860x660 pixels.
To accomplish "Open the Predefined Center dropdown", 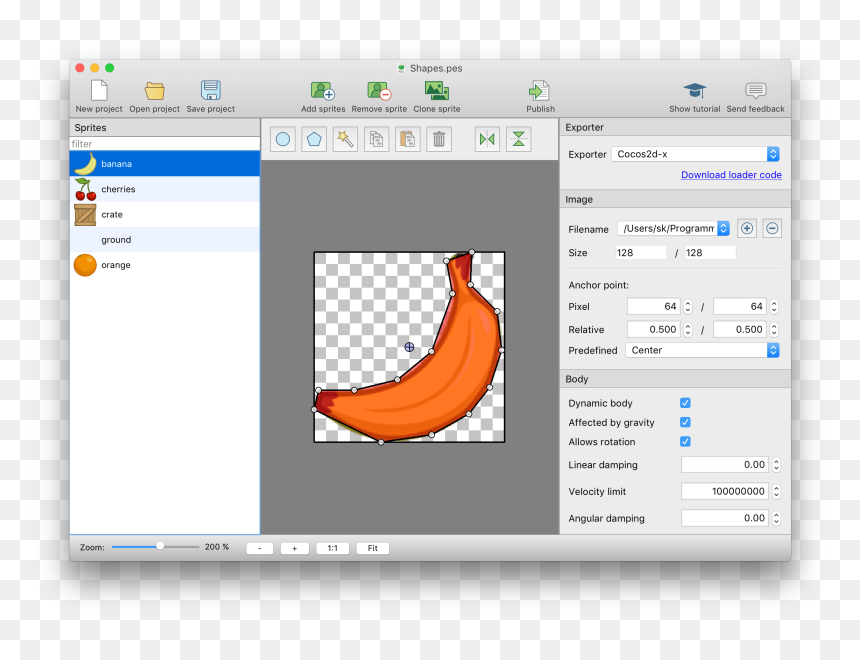I will (703, 350).
